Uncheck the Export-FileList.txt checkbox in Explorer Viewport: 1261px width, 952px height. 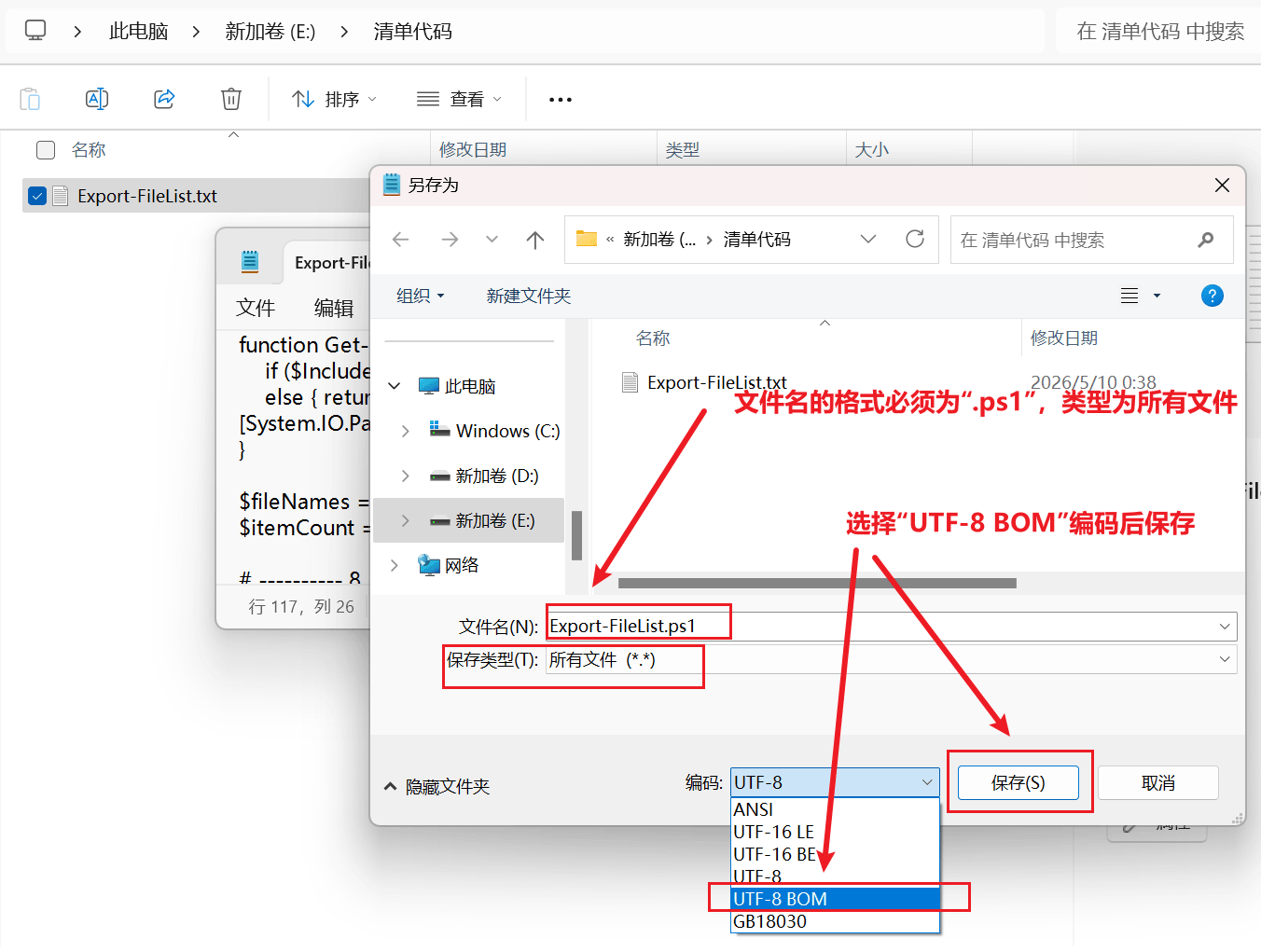pyautogui.click(x=37, y=196)
